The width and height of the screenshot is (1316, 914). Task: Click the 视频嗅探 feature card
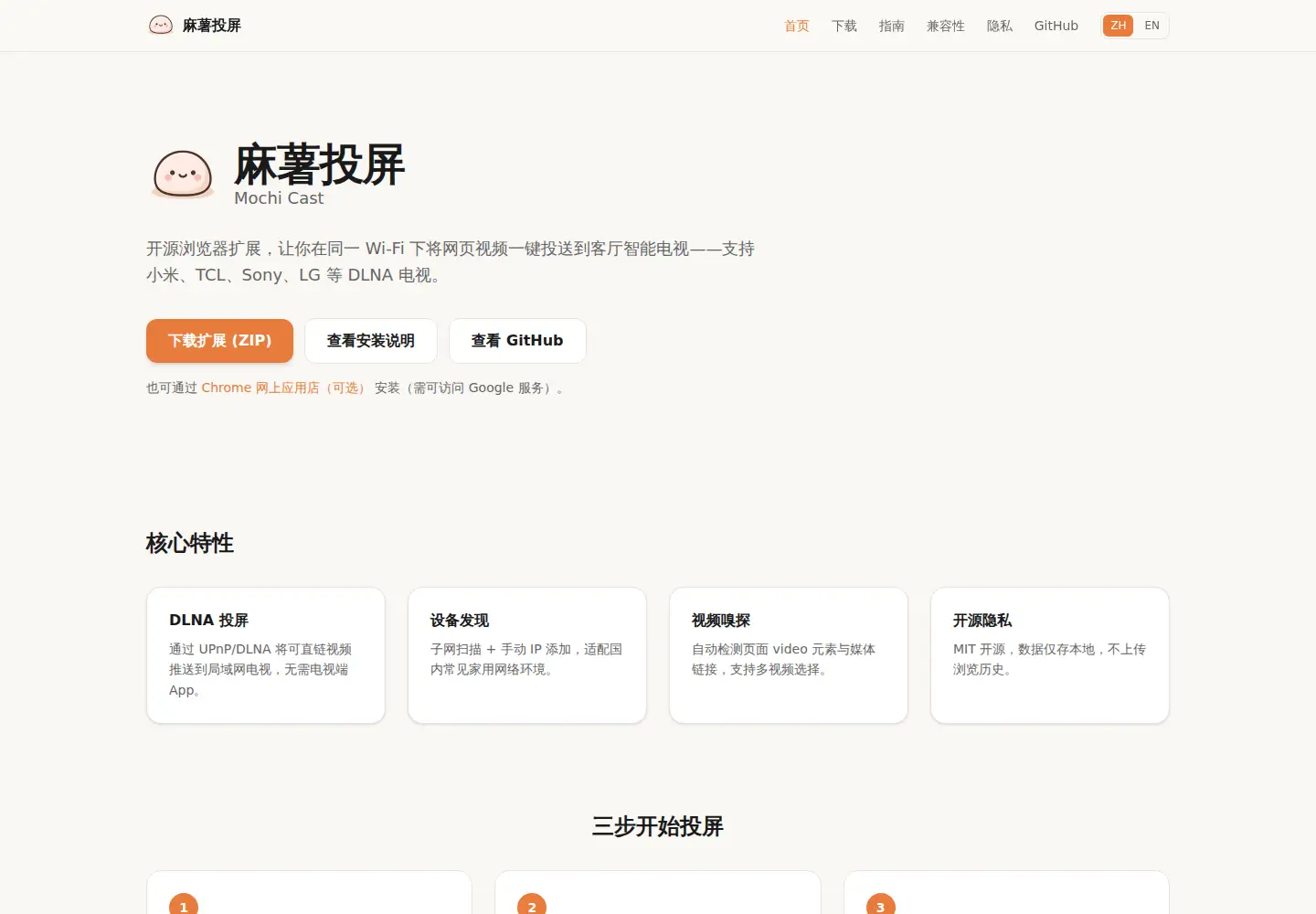[x=789, y=655]
